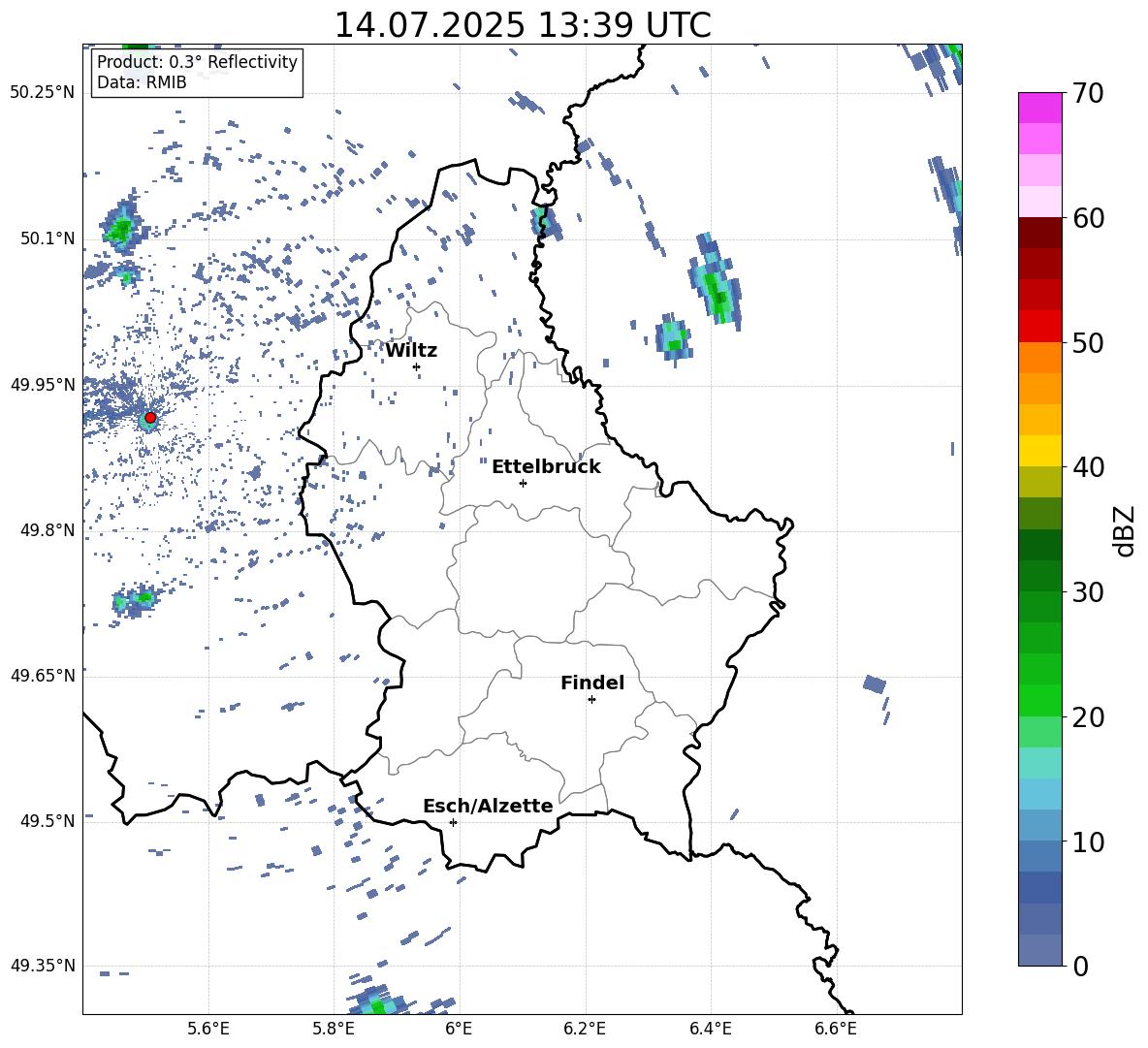1148x1048 pixels.
Task: Click the dBZ colorbar axis label
Action: pos(1126,530)
